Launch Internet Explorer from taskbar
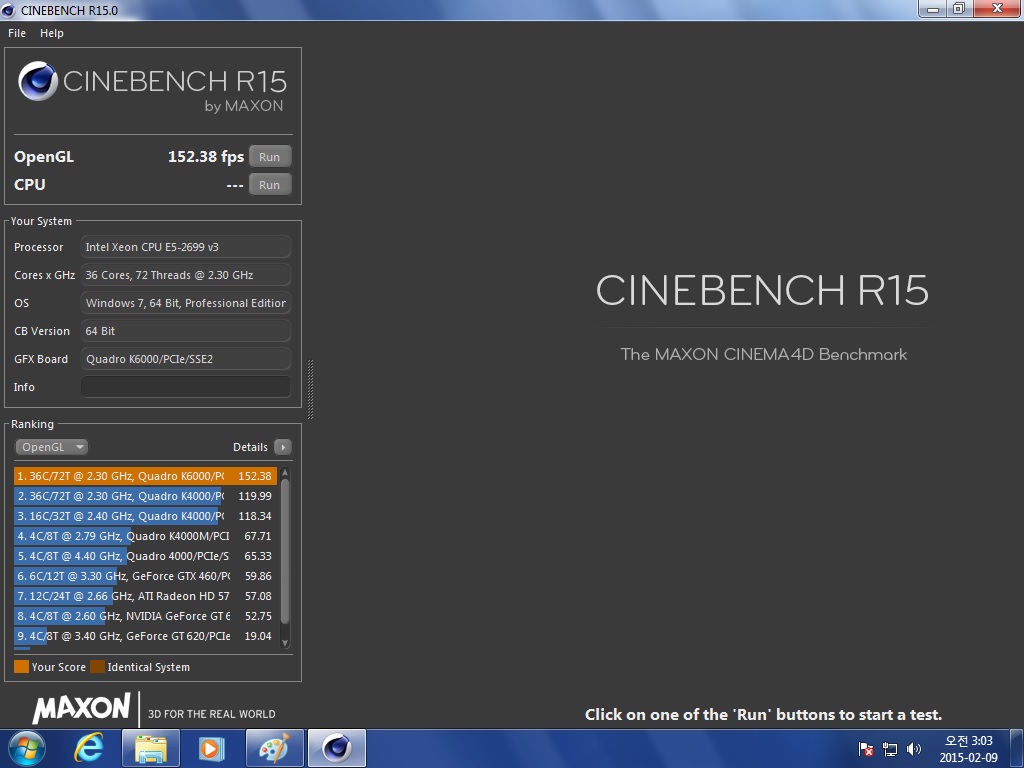 [88, 748]
